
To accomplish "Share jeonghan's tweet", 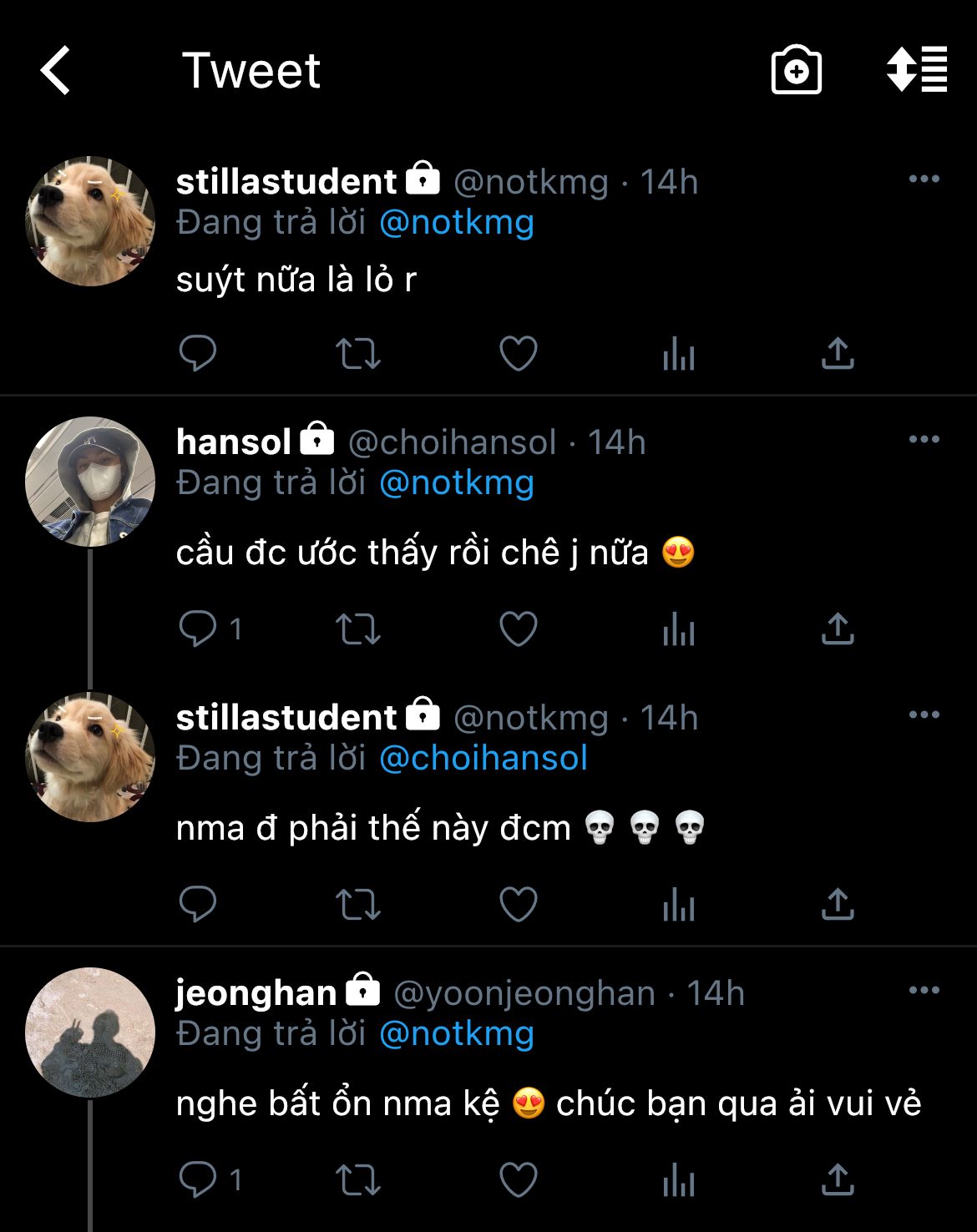I will pos(838,1179).
